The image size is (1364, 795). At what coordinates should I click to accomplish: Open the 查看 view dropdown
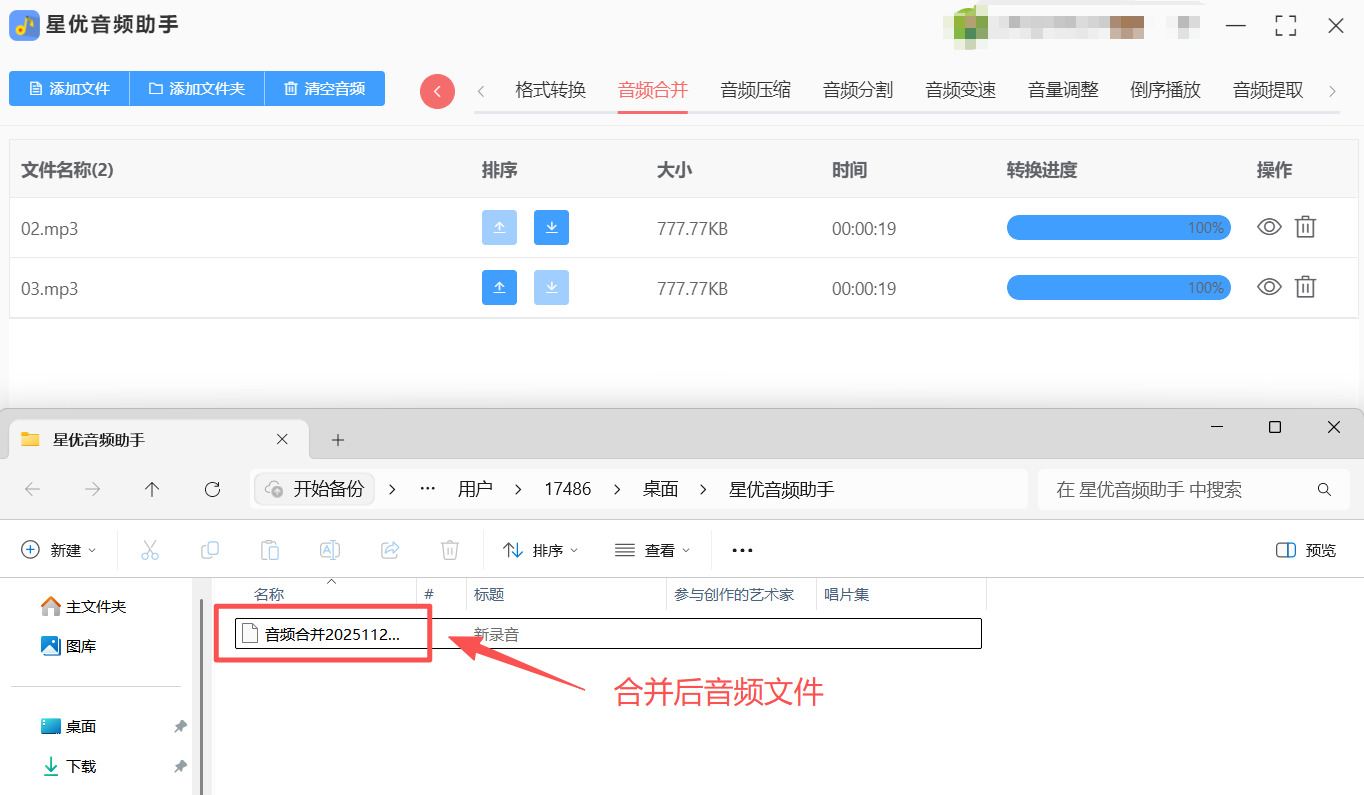click(x=652, y=550)
